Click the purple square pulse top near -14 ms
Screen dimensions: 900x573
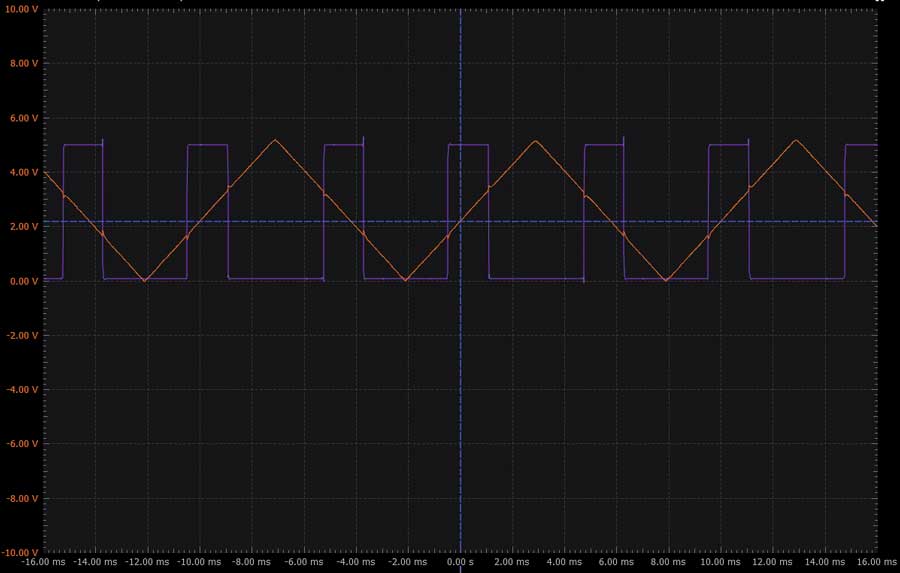click(83, 145)
